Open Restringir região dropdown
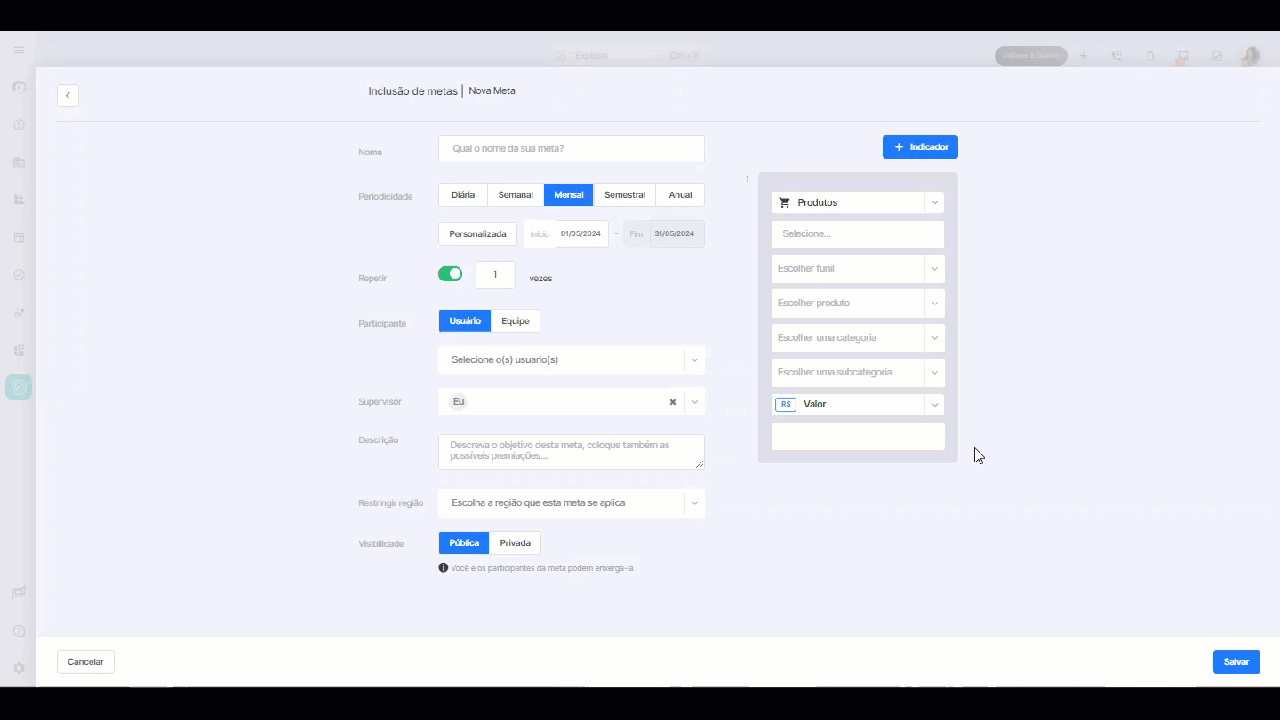Viewport: 1280px width, 720px height. [571, 503]
